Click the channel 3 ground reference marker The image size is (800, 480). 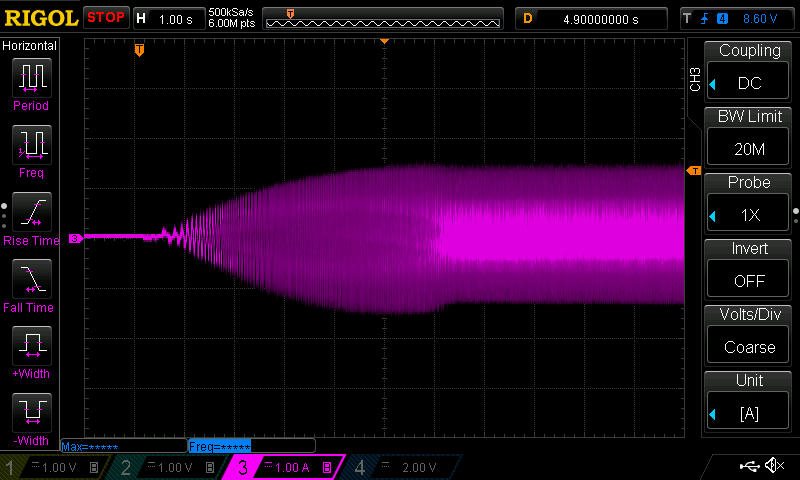pos(75,238)
